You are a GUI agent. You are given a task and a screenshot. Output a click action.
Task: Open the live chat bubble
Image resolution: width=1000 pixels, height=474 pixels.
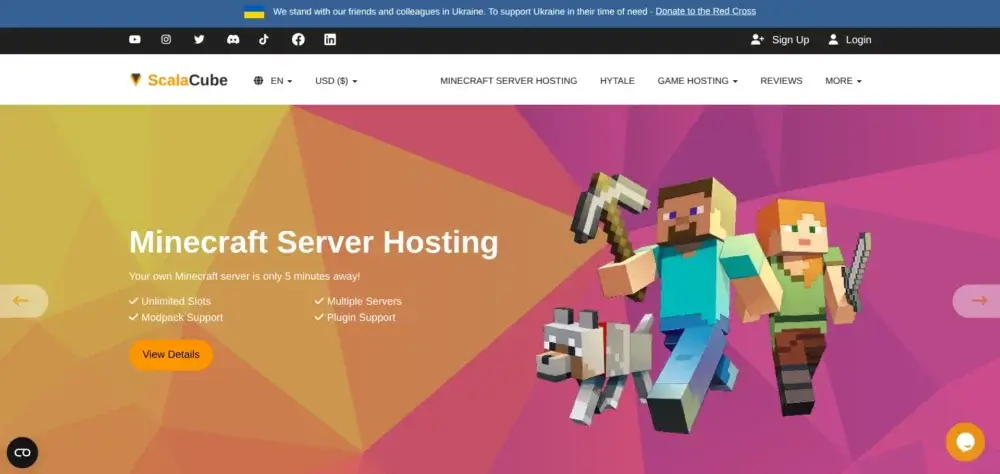[965, 441]
